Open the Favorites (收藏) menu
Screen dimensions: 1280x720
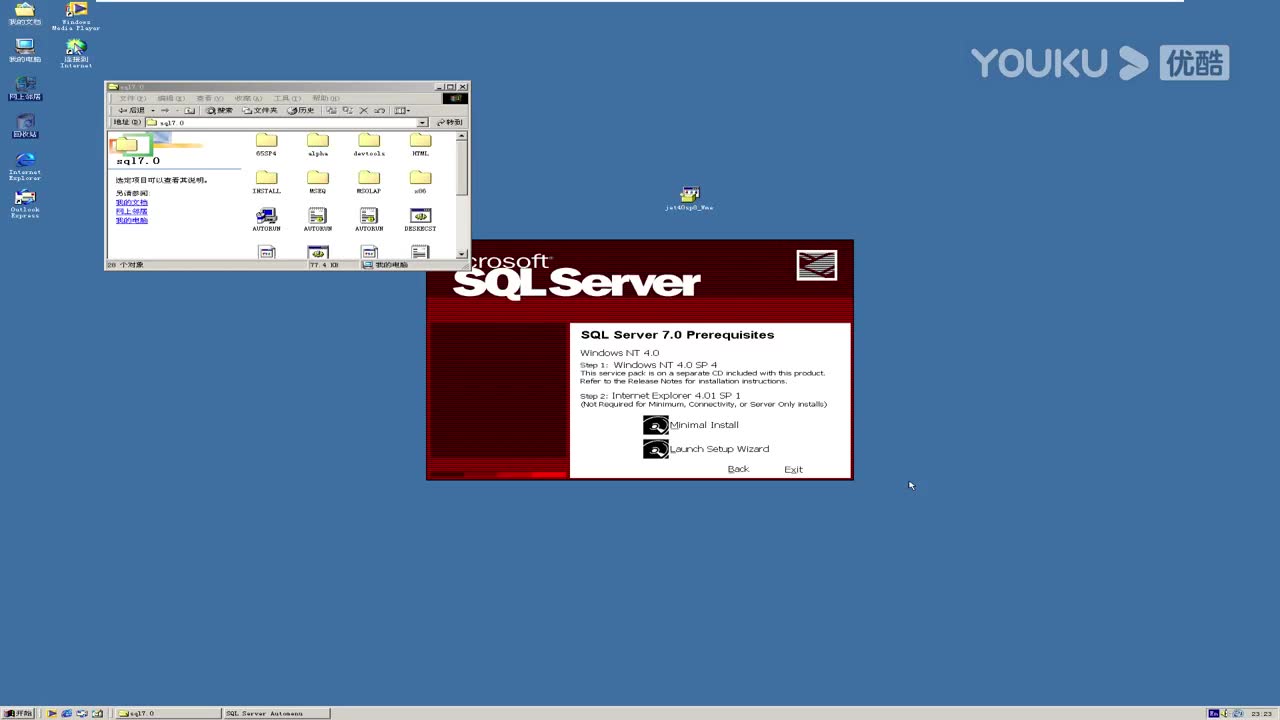click(x=248, y=98)
